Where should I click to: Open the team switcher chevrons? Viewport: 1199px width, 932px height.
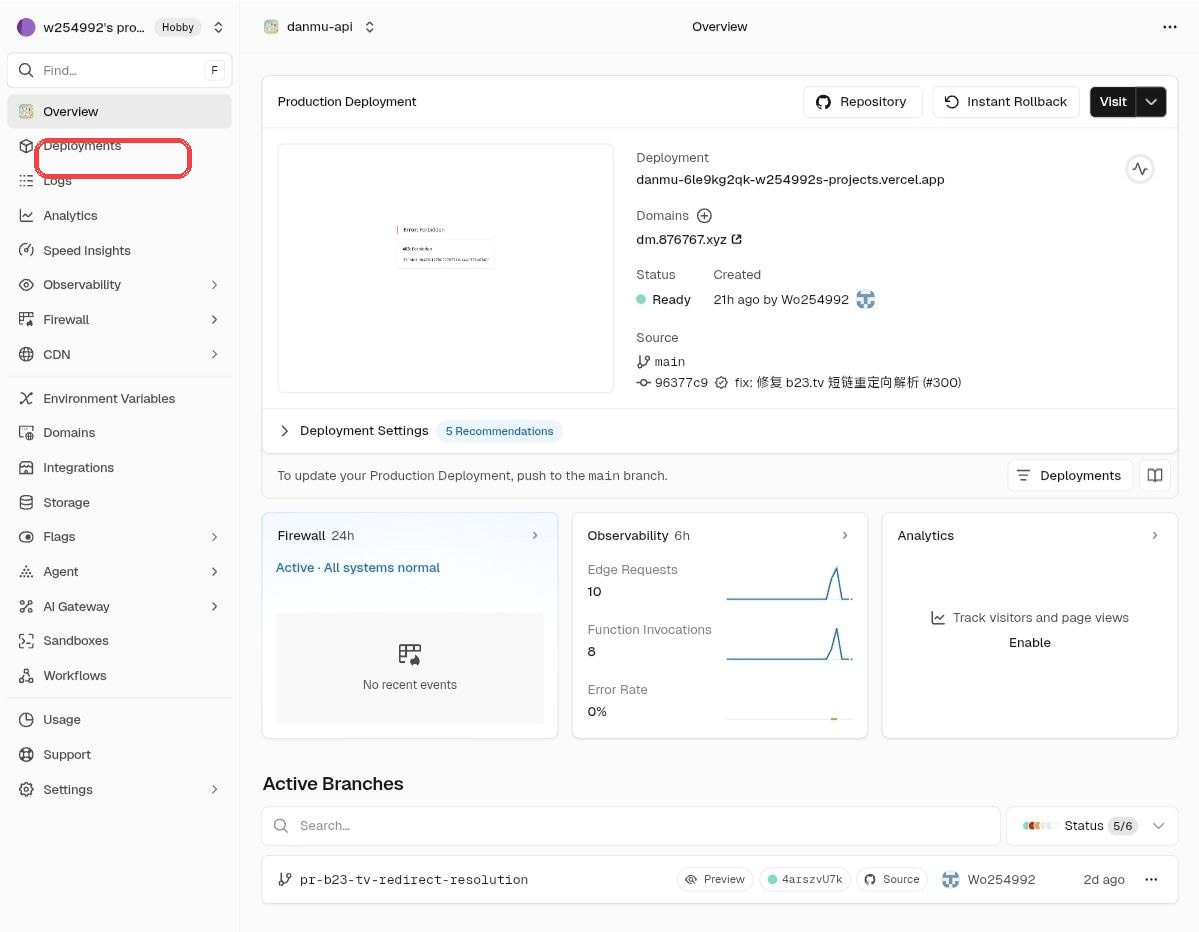point(218,27)
